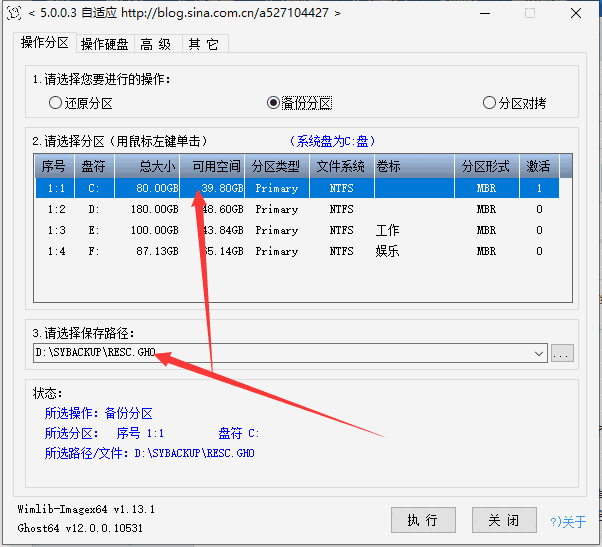This screenshot has width=602, height=547.
Task: Click the status line 所选路径/文件
Action: [x=150, y=453]
